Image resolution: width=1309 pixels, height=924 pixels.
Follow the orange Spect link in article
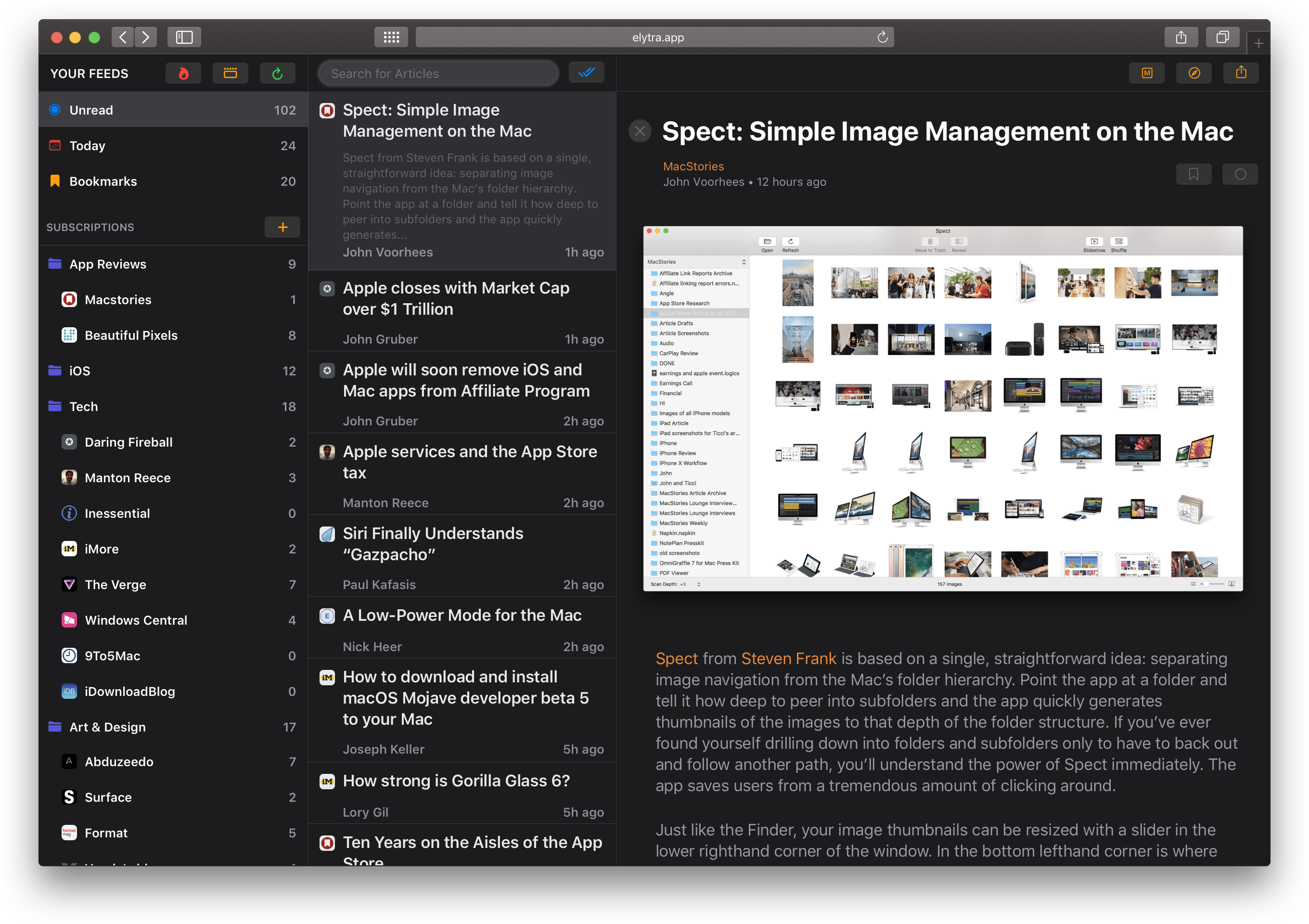676,658
